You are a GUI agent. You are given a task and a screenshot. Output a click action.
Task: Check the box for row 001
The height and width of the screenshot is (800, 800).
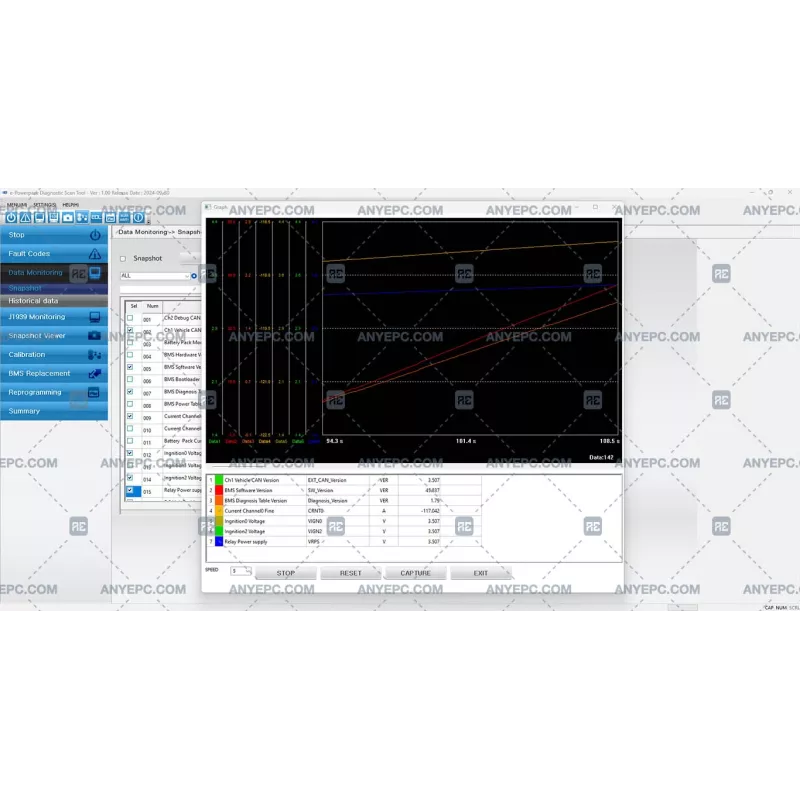[x=130, y=318]
